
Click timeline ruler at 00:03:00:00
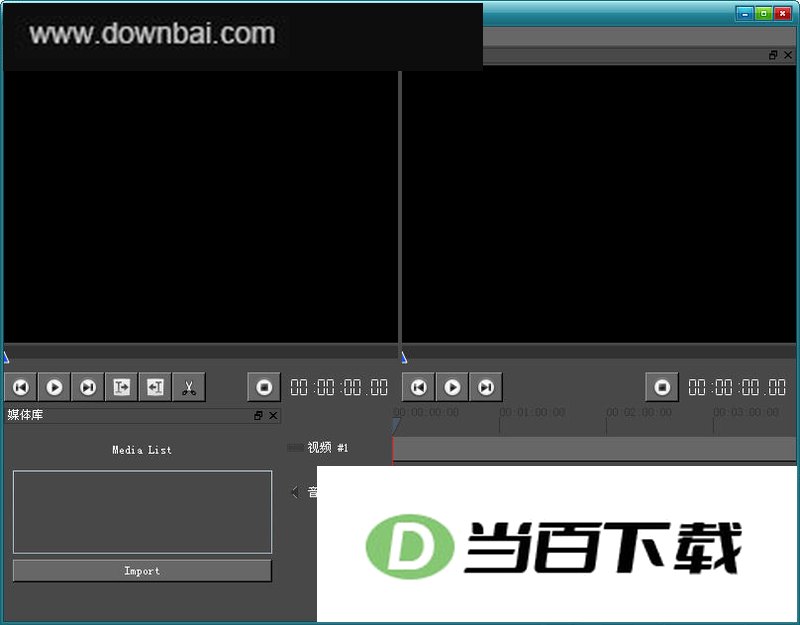pos(746,412)
